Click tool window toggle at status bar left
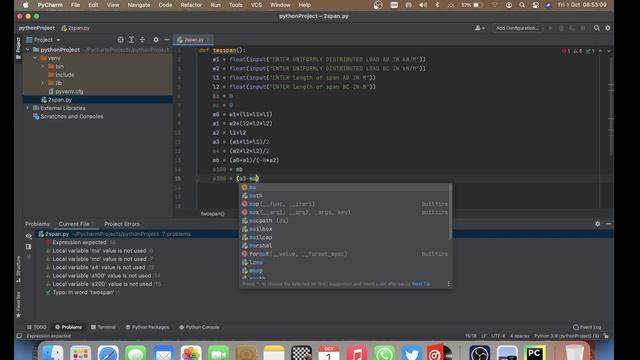Image resolution: width=640 pixels, height=360 pixels. 19,336
